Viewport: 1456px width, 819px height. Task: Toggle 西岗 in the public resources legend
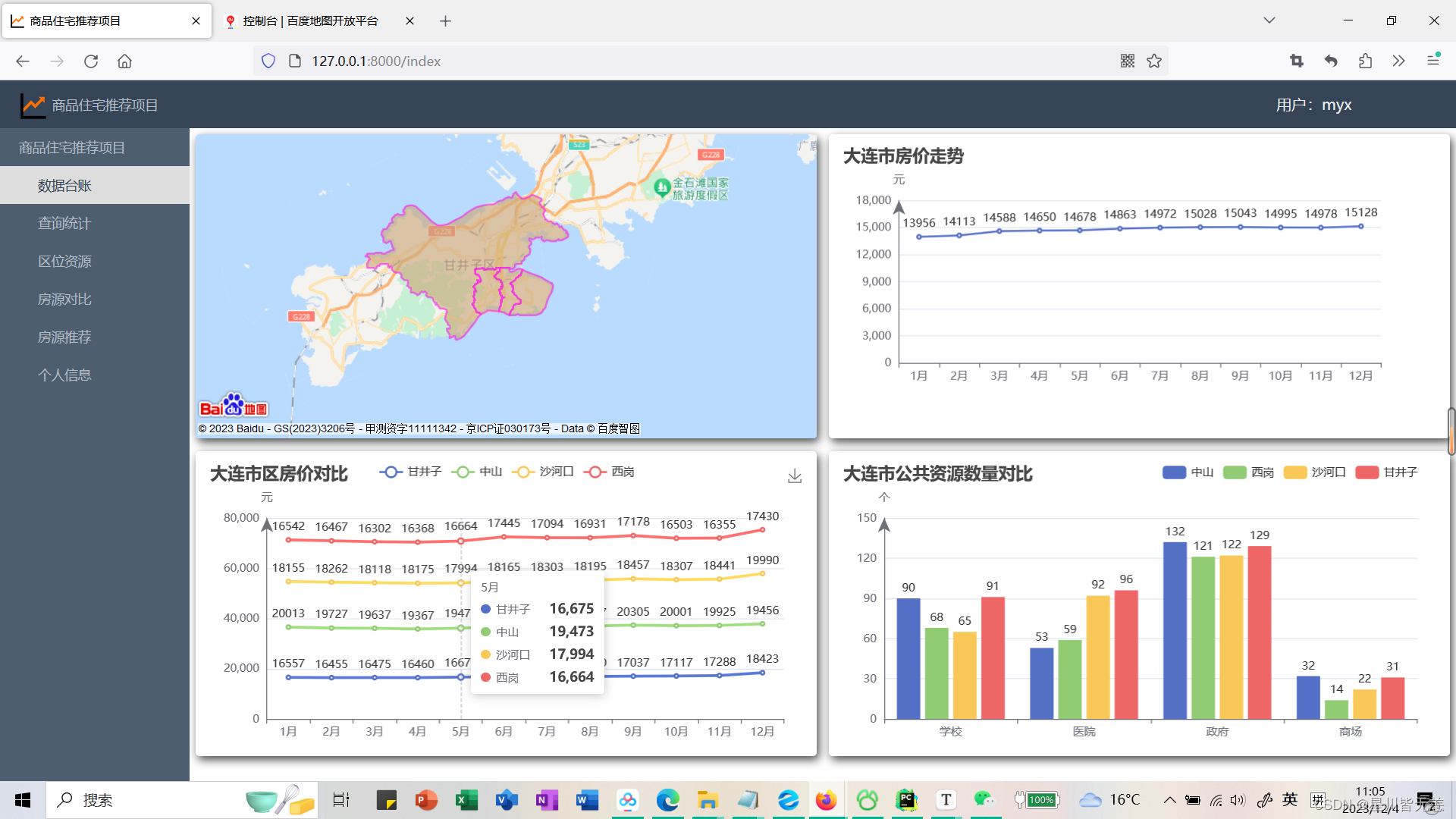[x=1248, y=472]
